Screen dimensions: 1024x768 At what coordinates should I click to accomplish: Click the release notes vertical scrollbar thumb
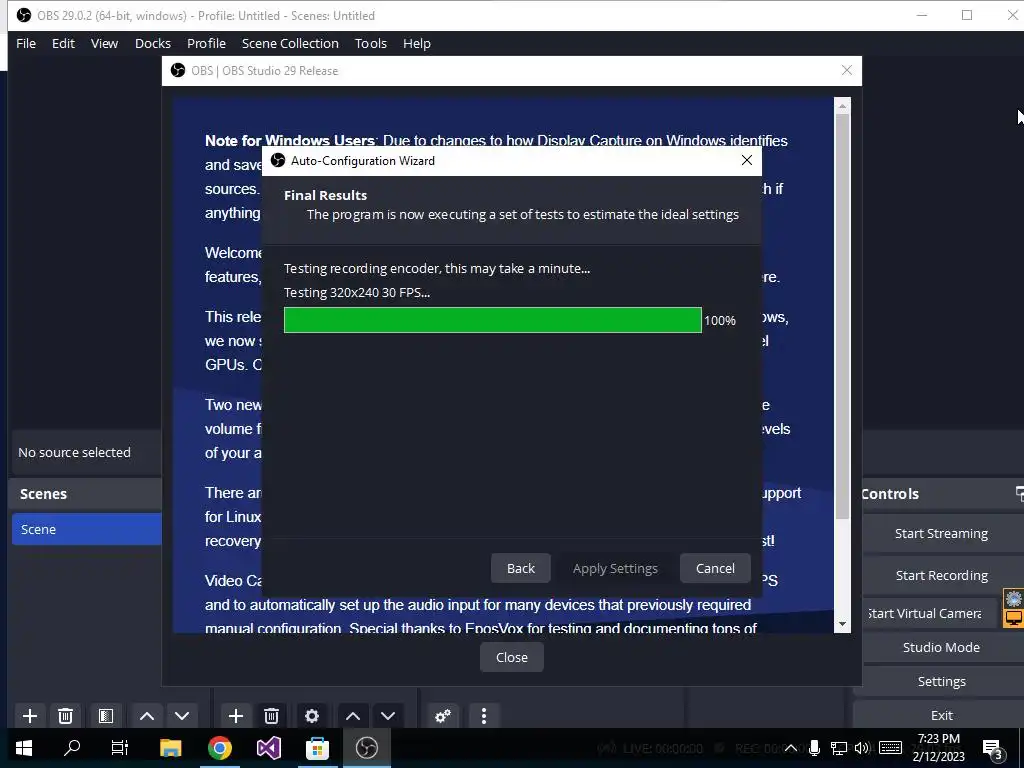[842, 316]
